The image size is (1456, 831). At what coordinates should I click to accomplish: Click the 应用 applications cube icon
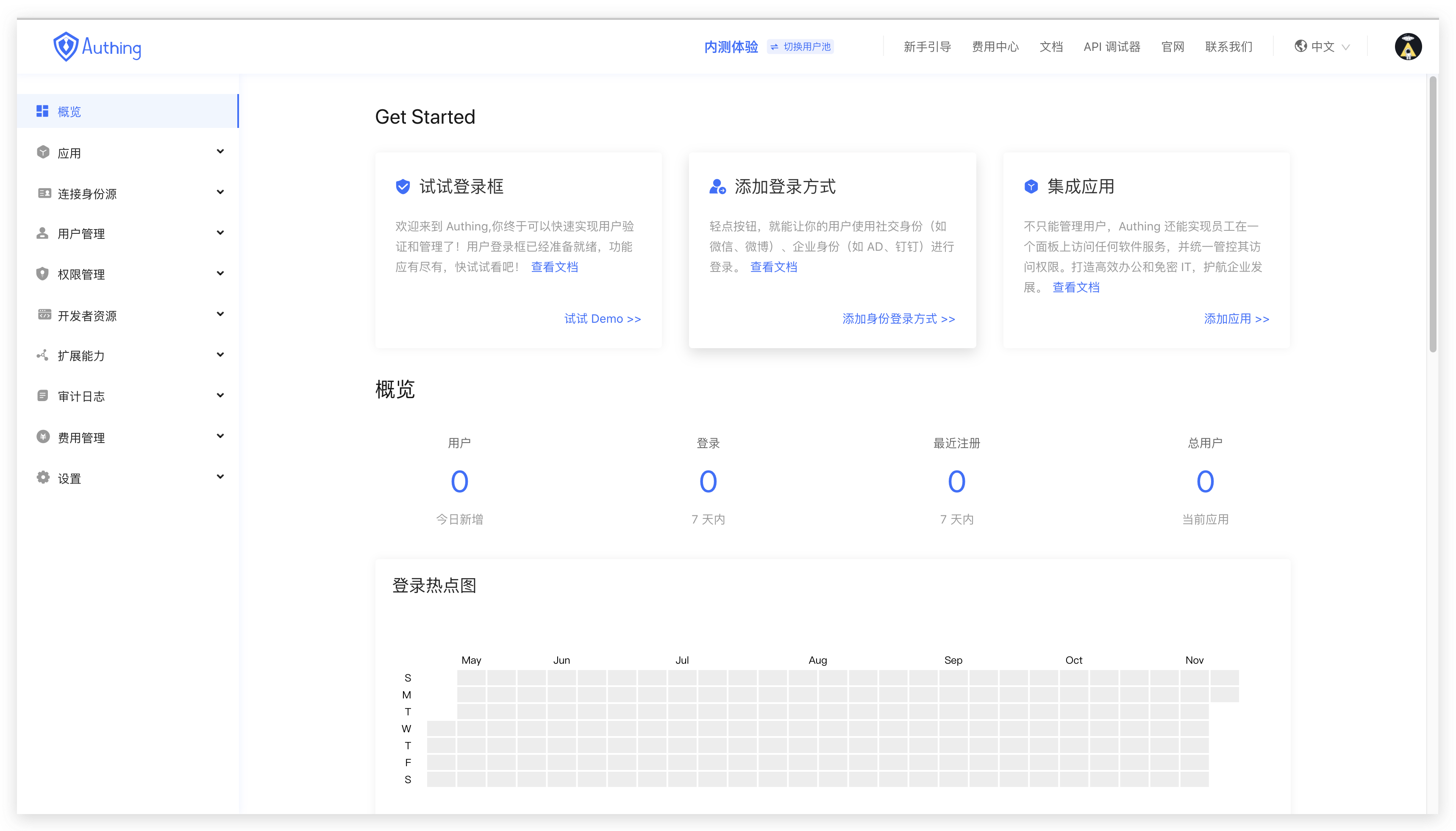tap(43, 152)
